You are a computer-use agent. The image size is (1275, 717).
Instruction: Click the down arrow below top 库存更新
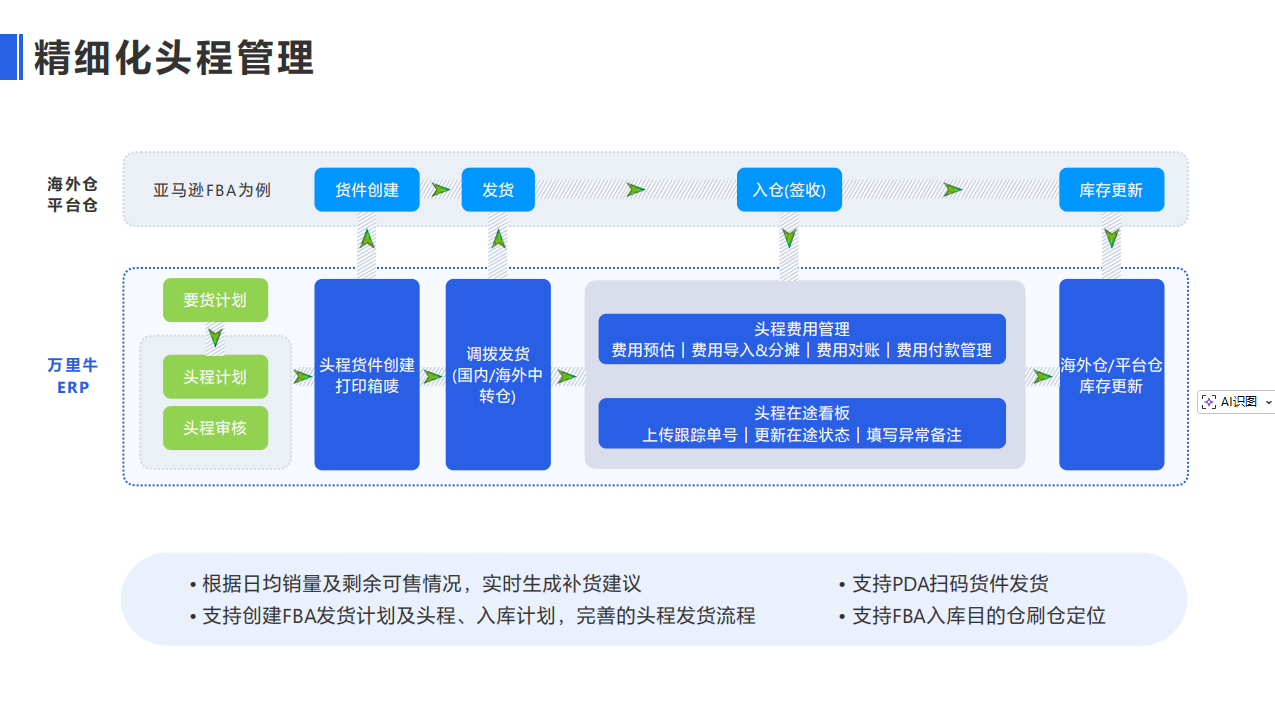click(1111, 238)
